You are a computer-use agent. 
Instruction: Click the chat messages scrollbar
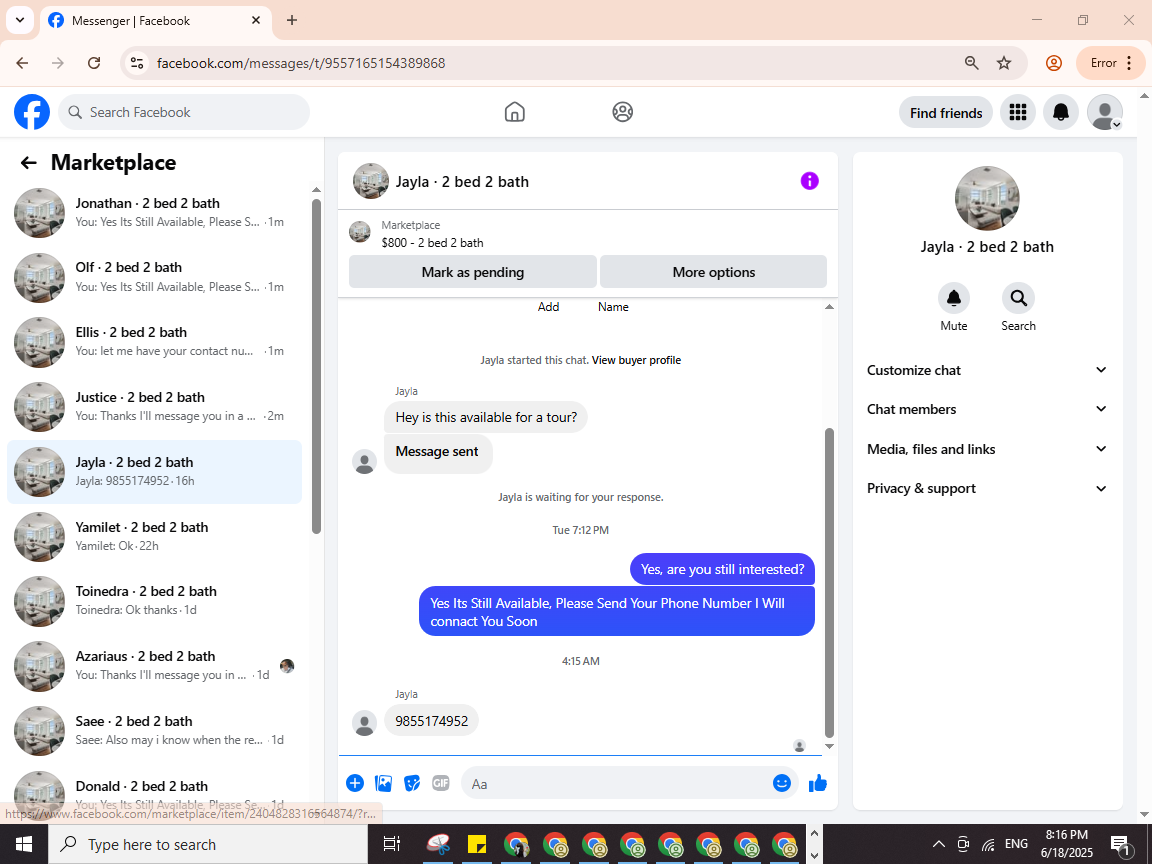click(x=829, y=582)
